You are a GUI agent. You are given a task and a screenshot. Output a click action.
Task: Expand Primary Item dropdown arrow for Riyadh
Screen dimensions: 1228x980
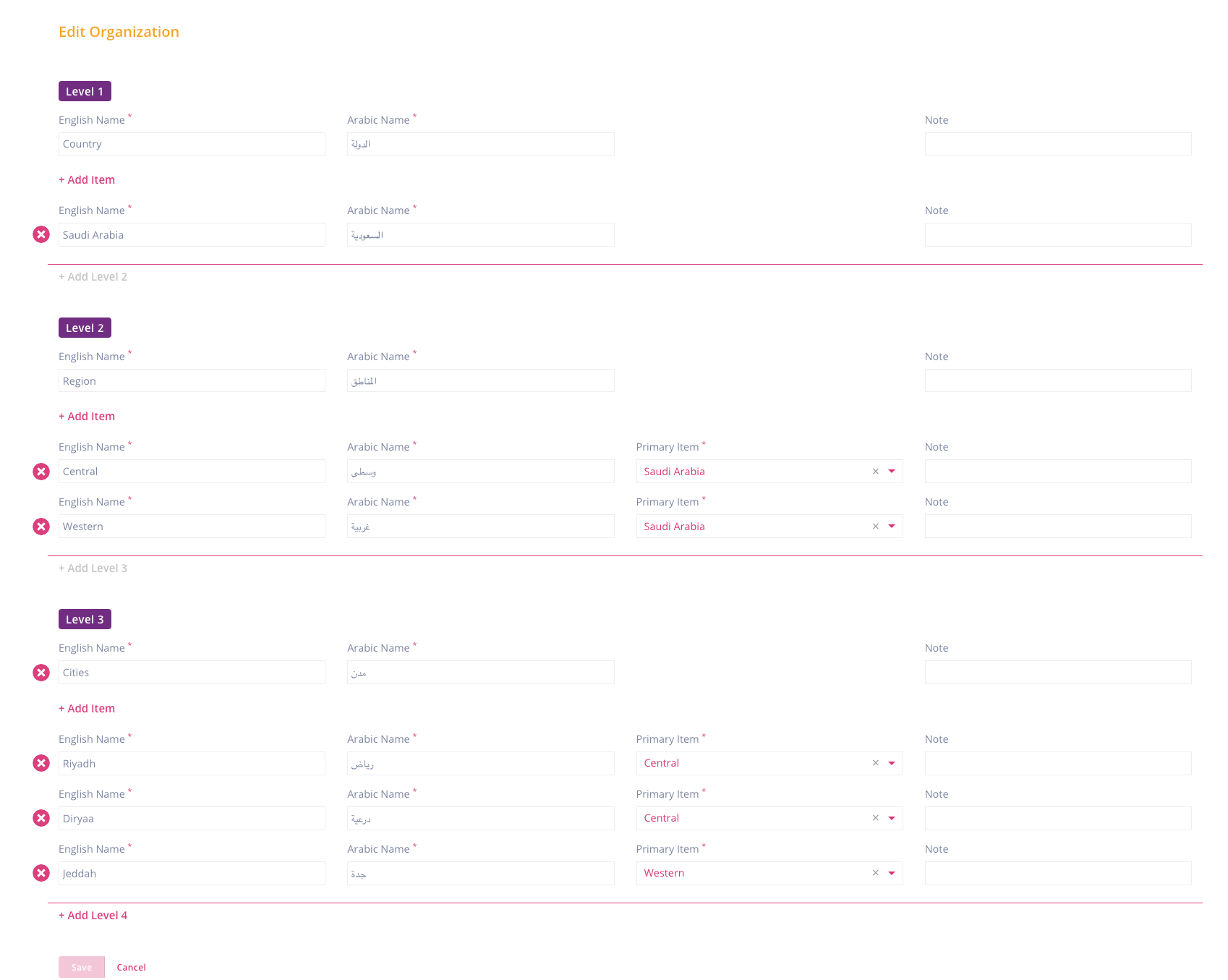coord(892,763)
